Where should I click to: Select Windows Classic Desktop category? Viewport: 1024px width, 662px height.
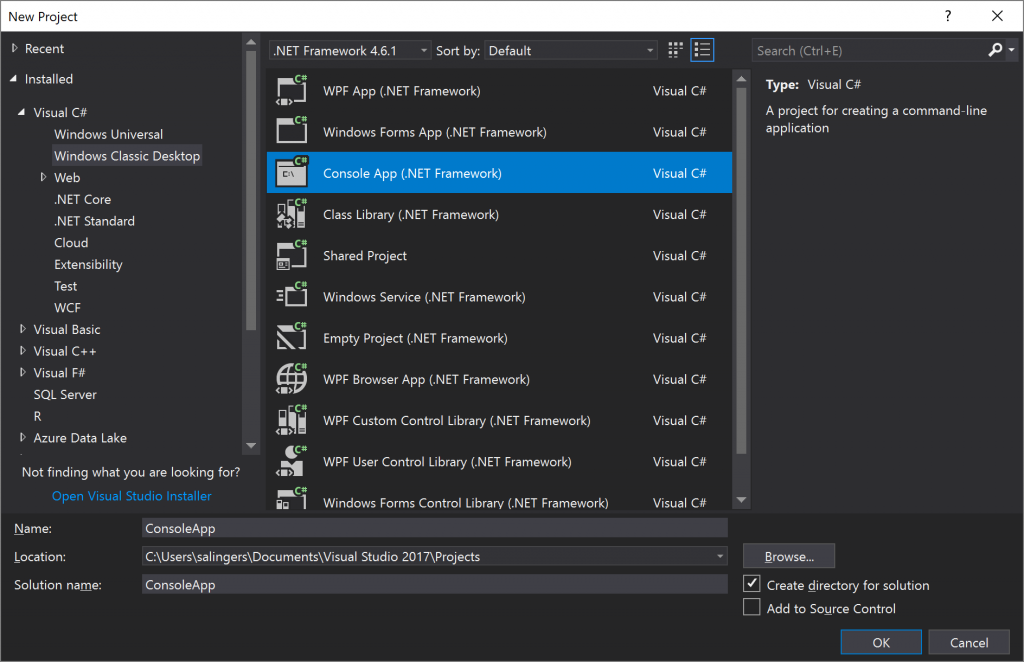pyautogui.click(x=127, y=155)
